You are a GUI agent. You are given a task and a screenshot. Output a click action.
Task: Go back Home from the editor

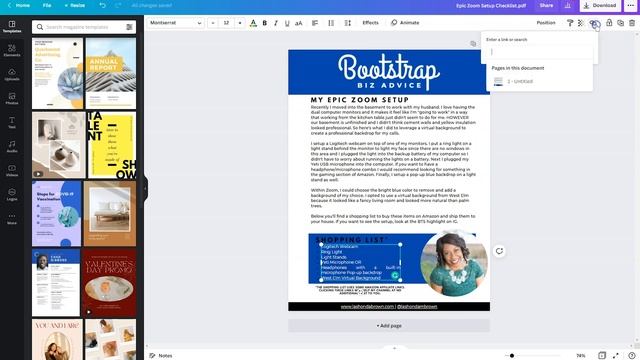tap(19, 6)
